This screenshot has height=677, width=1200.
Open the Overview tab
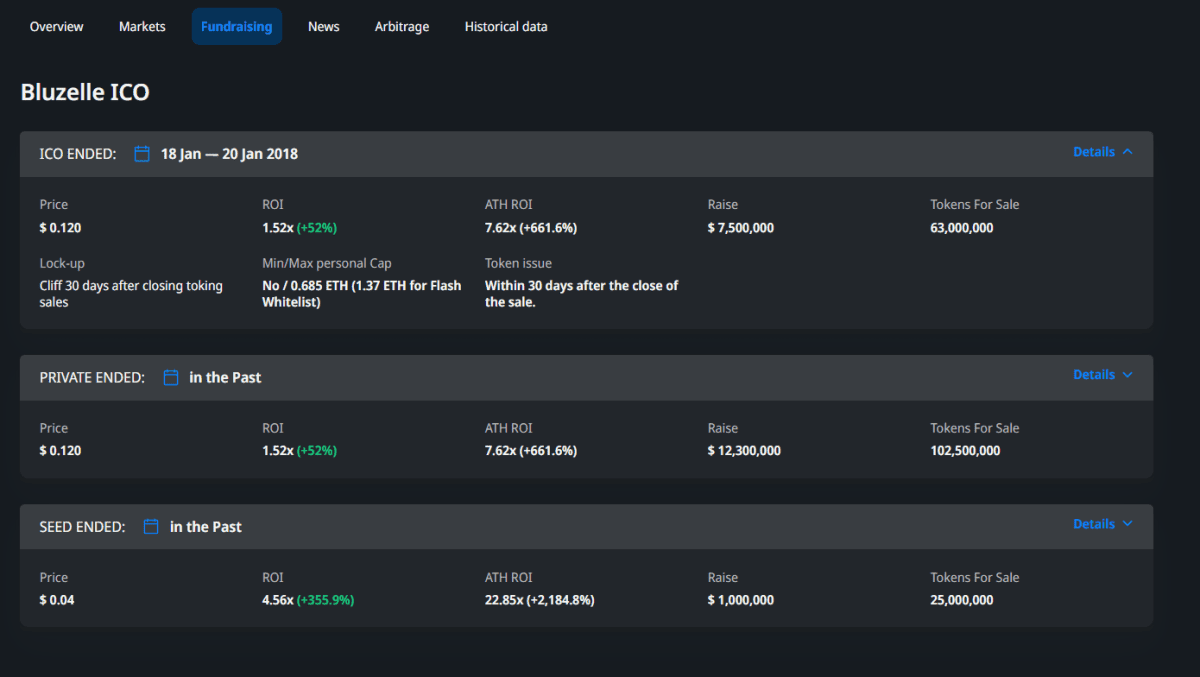(57, 27)
